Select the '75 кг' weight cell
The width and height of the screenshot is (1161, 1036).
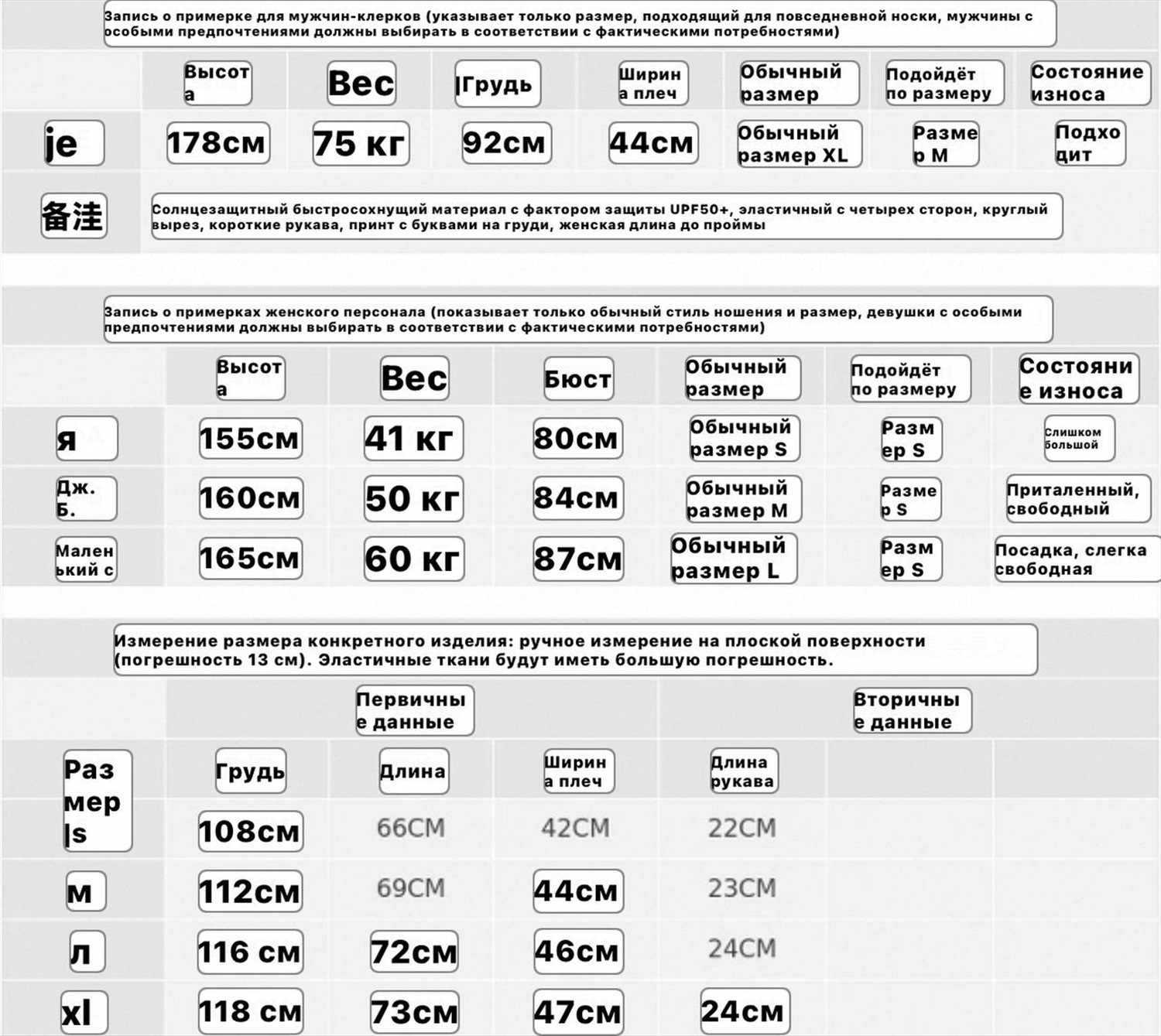click(361, 143)
